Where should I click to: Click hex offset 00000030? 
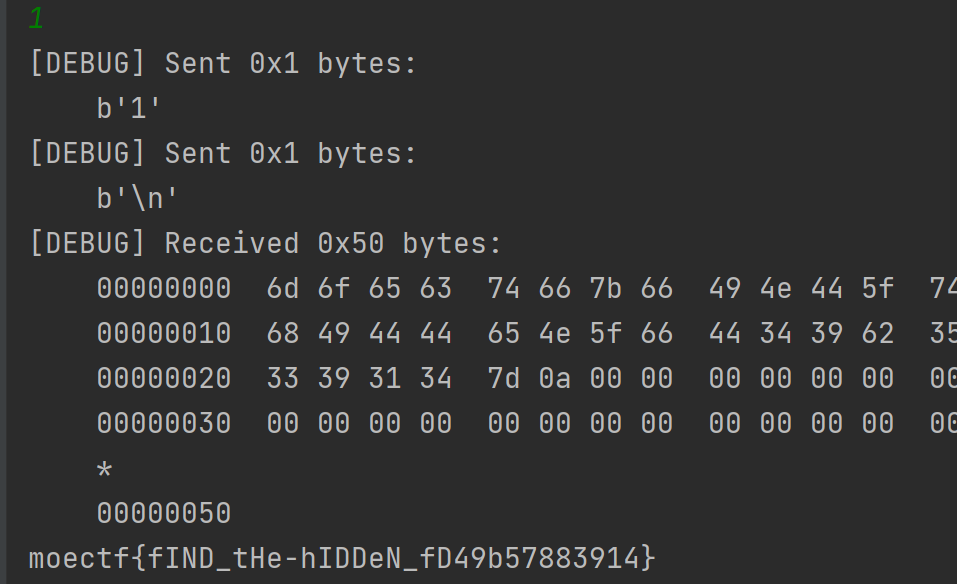164,423
